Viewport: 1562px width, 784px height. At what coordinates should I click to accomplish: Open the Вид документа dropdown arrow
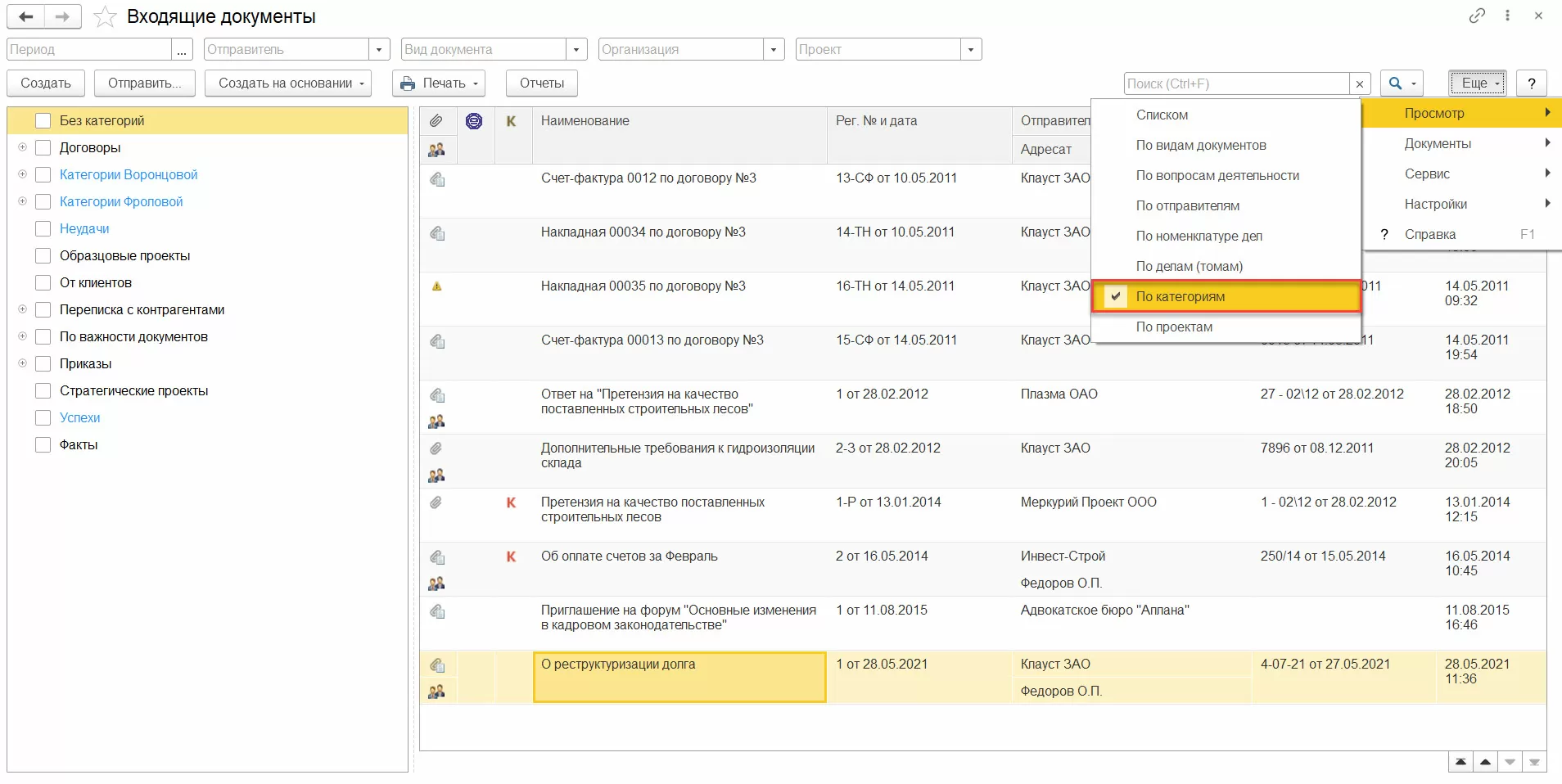(576, 50)
